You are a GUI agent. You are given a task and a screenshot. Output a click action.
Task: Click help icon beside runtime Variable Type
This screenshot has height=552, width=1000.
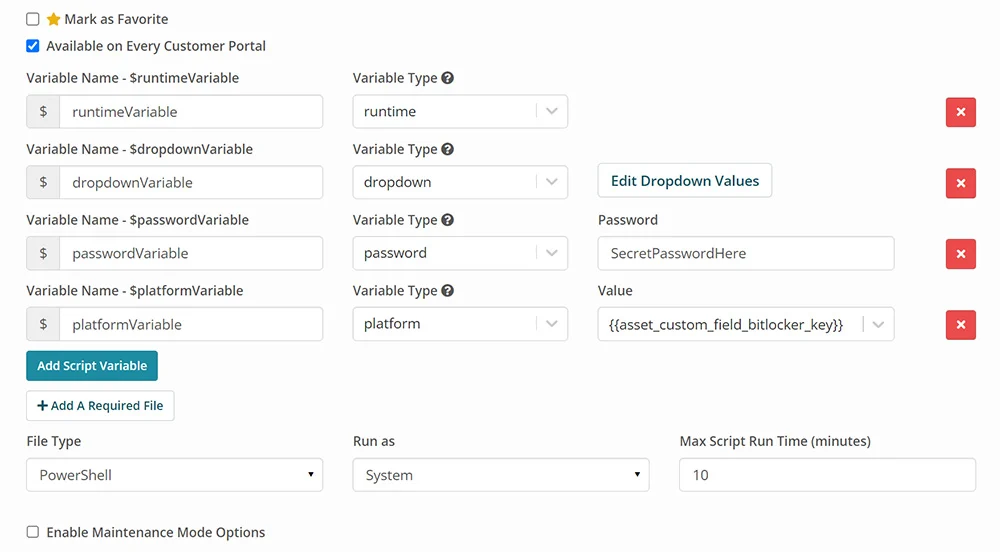(448, 78)
